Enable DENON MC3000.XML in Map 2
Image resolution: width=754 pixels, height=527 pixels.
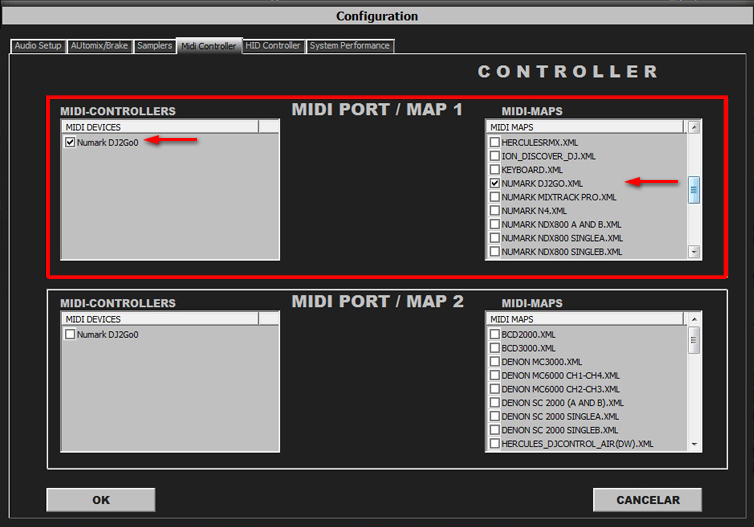(495, 362)
